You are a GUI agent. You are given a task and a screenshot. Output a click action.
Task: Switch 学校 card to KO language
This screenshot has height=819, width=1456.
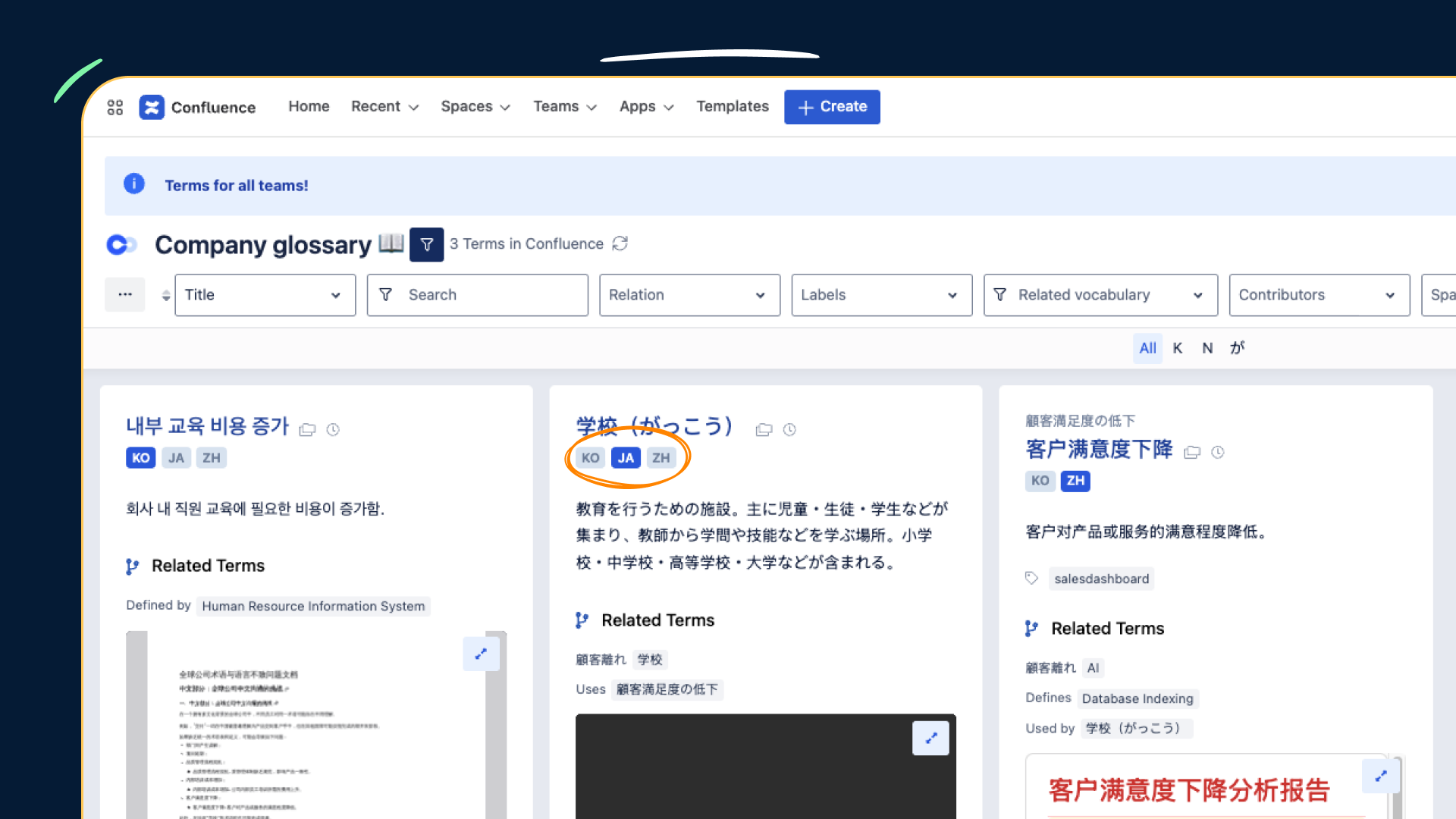590,458
